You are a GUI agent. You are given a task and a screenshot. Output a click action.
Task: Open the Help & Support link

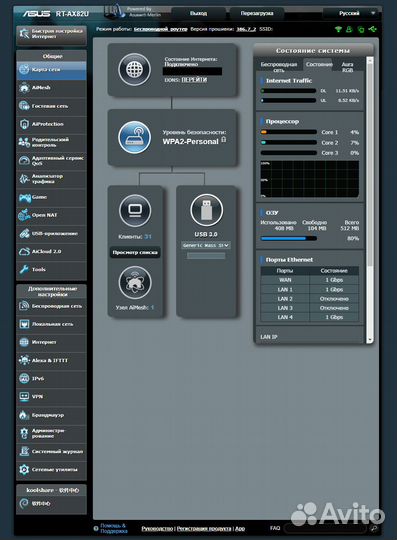(114, 528)
